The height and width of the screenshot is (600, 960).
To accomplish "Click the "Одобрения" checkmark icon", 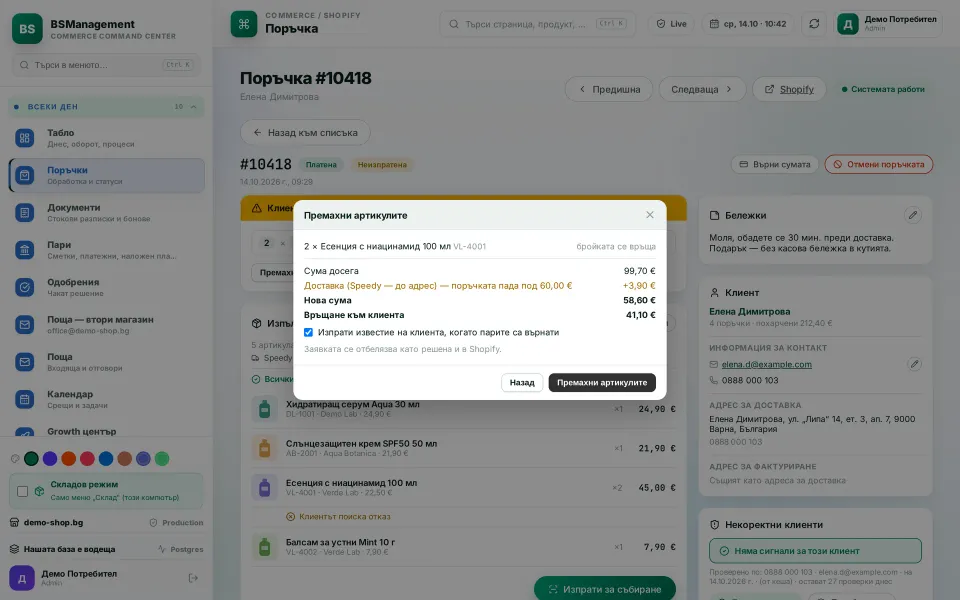I will [x=24, y=287].
